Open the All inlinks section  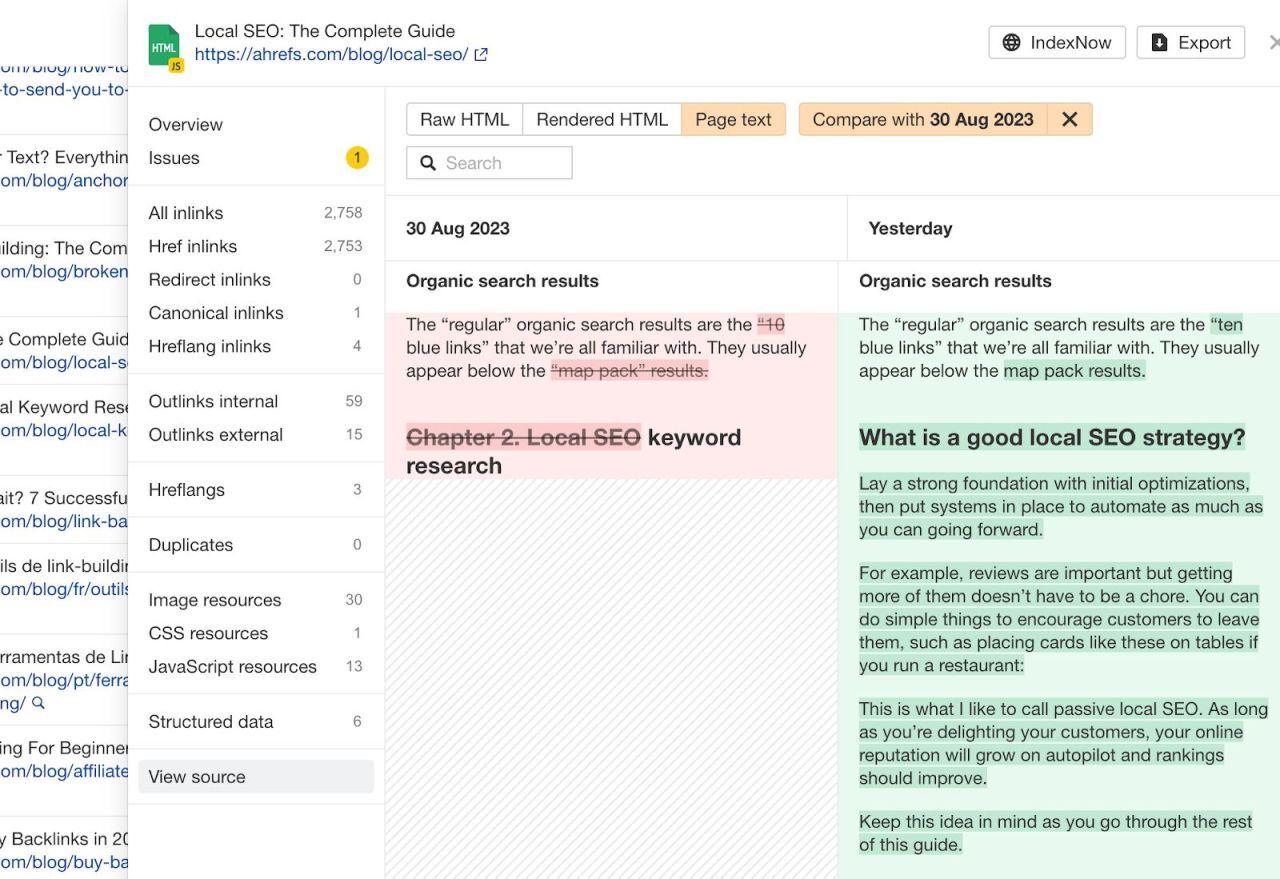[x=186, y=212]
